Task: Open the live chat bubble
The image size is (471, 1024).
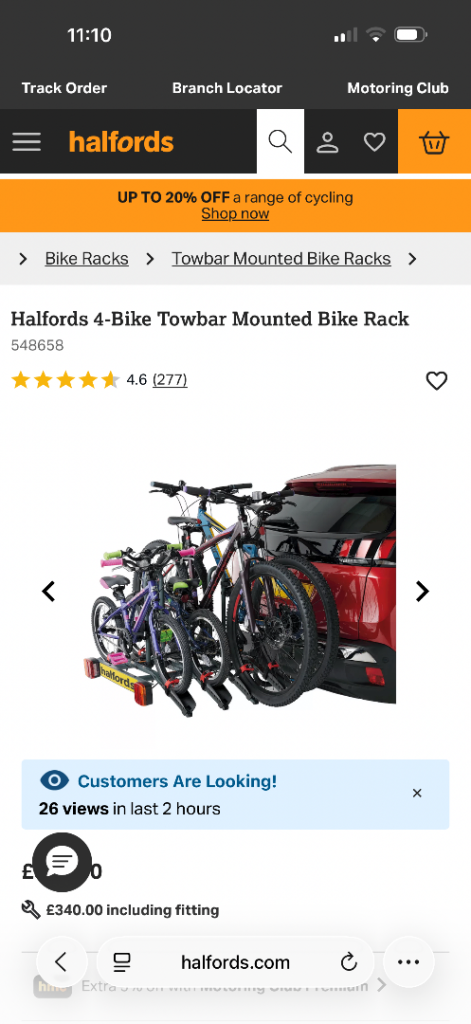Action: 62,862
